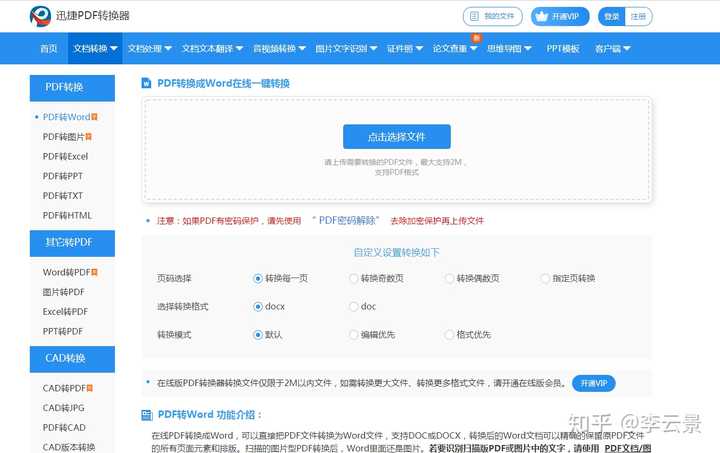Open PDF转图片 in the sidebar
Screen dimensions: 720x453
[63, 137]
